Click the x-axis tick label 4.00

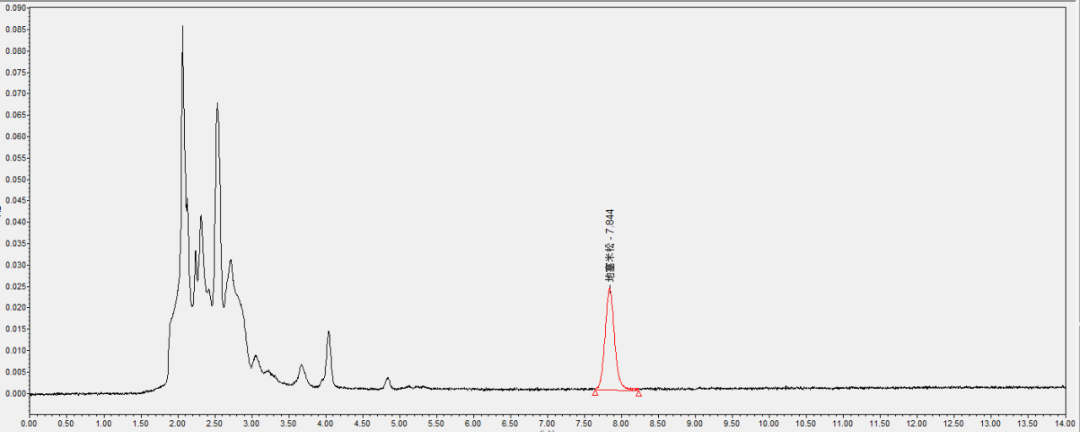pos(326,422)
